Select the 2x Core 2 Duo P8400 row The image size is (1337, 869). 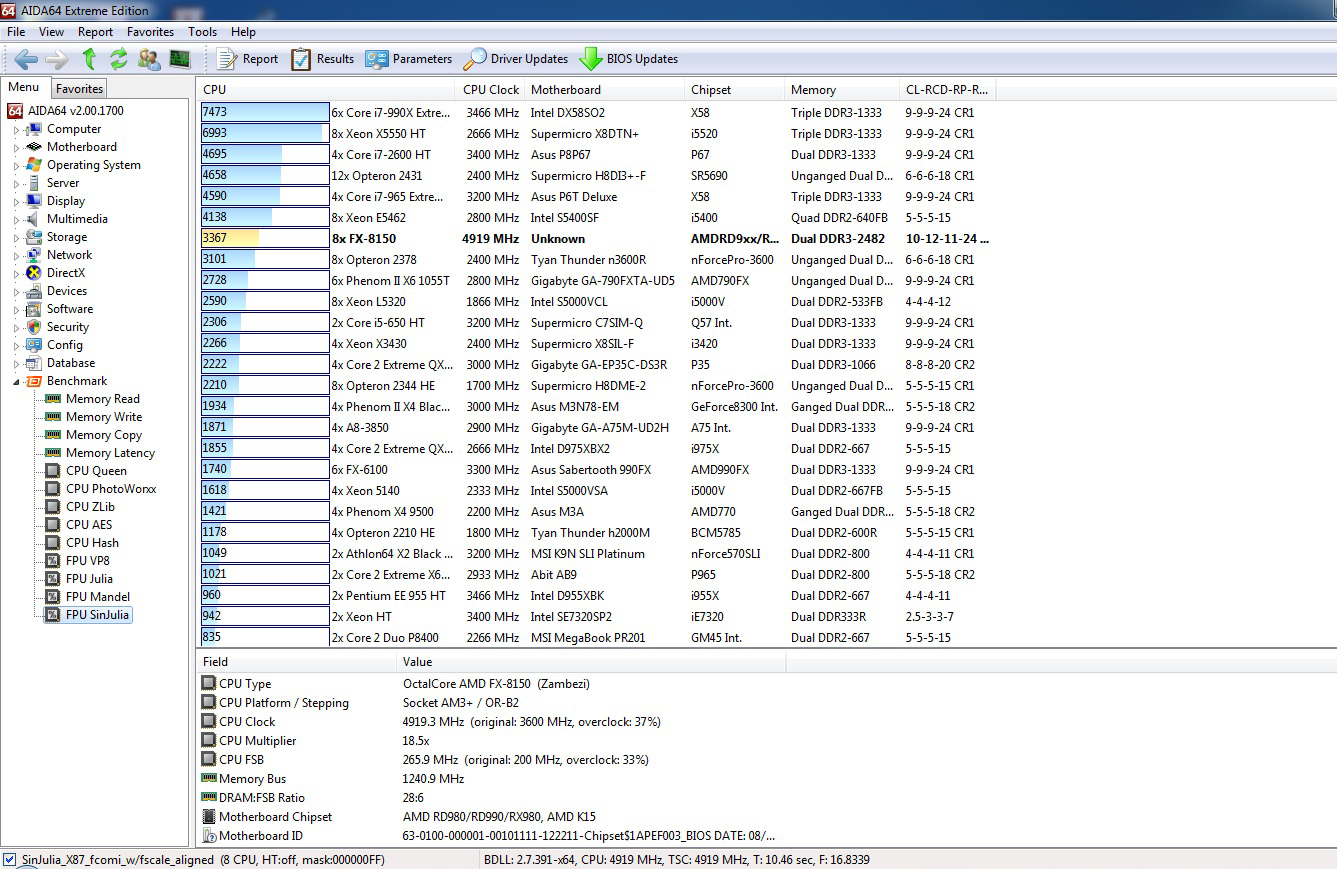click(598, 638)
